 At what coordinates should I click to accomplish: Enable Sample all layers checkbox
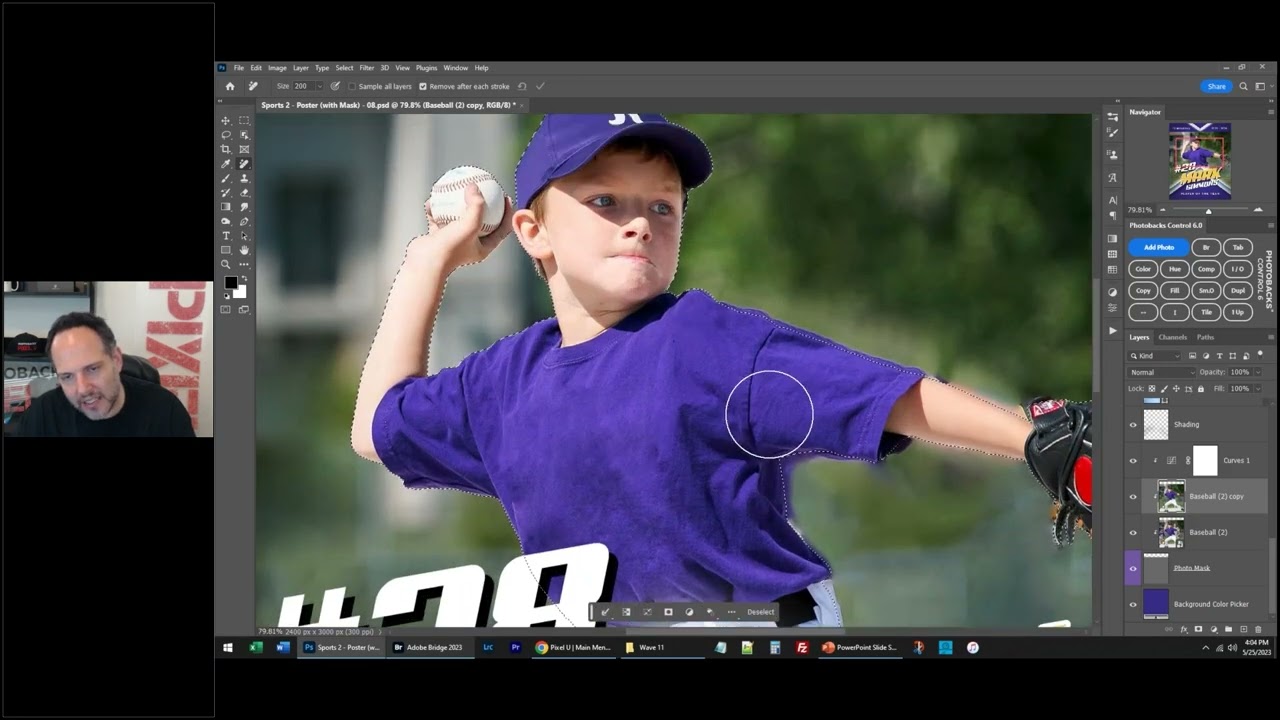point(351,86)
